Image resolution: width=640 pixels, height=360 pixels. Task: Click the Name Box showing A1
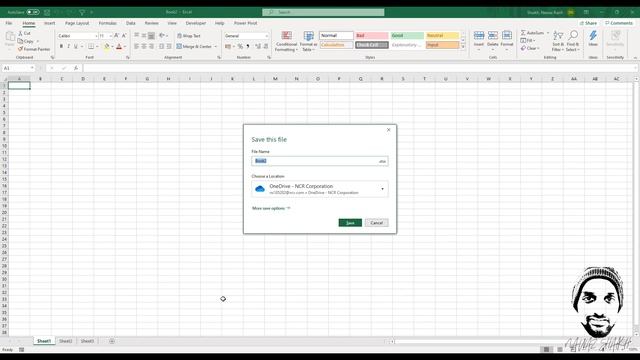point(18,68)
